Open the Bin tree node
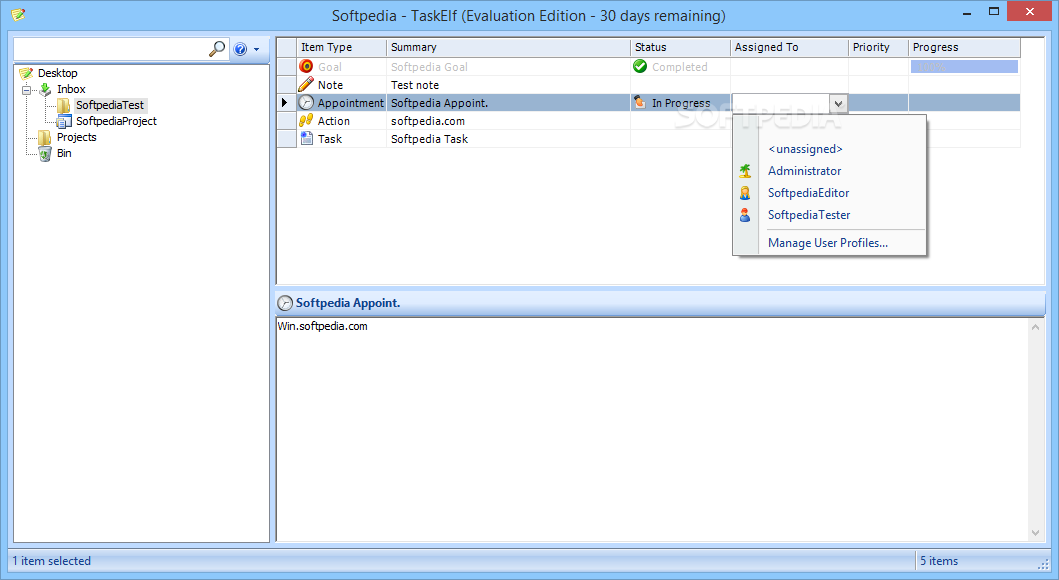Image resolution: width=1059 pixels, height=580 pixels. [64, 153]
